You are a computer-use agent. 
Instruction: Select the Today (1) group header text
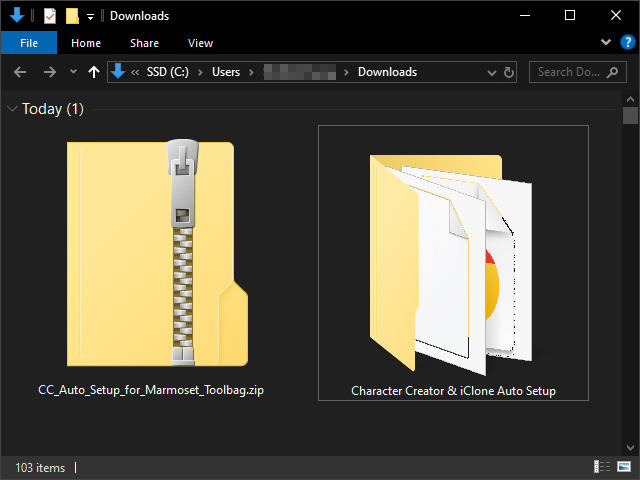(53, 109)
